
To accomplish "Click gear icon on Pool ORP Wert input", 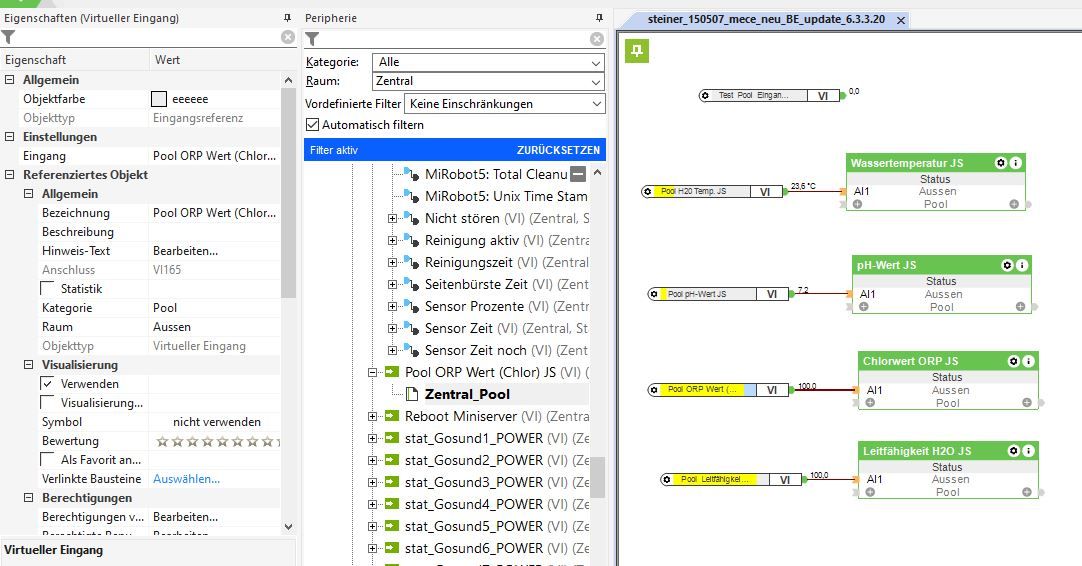I will click(x=654, y=390).
